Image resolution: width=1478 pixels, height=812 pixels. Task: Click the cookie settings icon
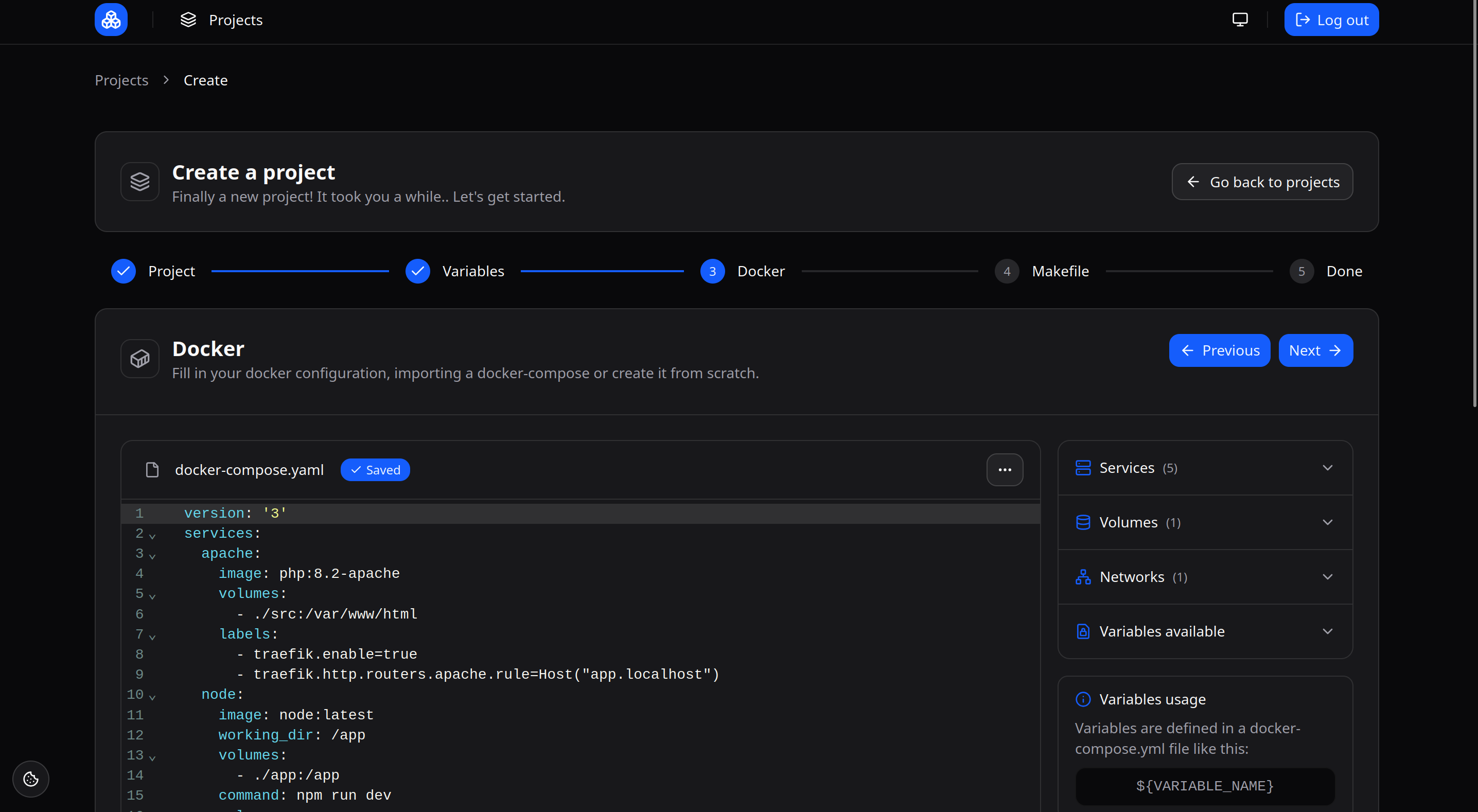(31, 779)
